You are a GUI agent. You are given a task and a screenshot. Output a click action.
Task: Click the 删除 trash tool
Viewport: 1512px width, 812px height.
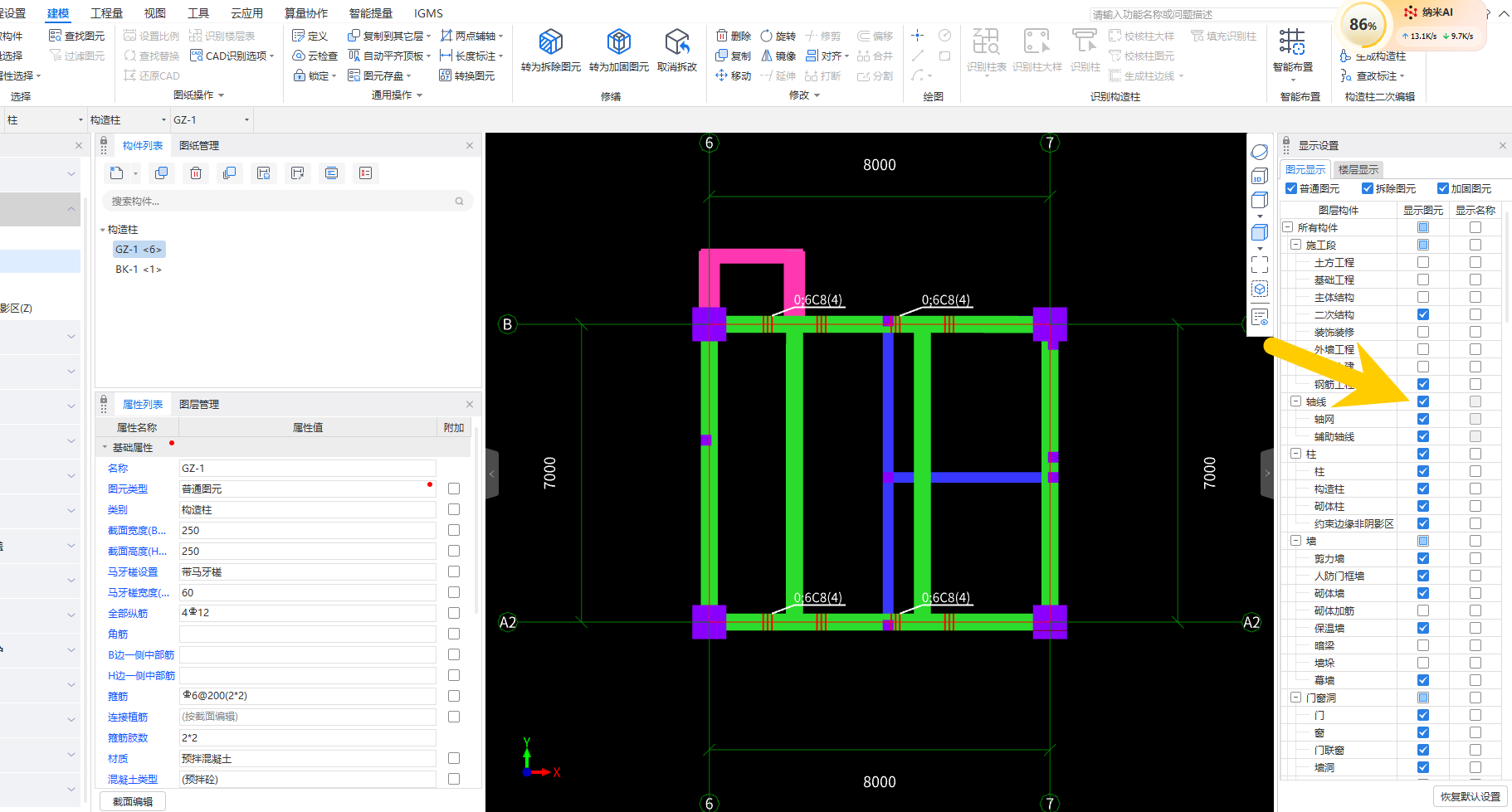click(x=734, y=36)
